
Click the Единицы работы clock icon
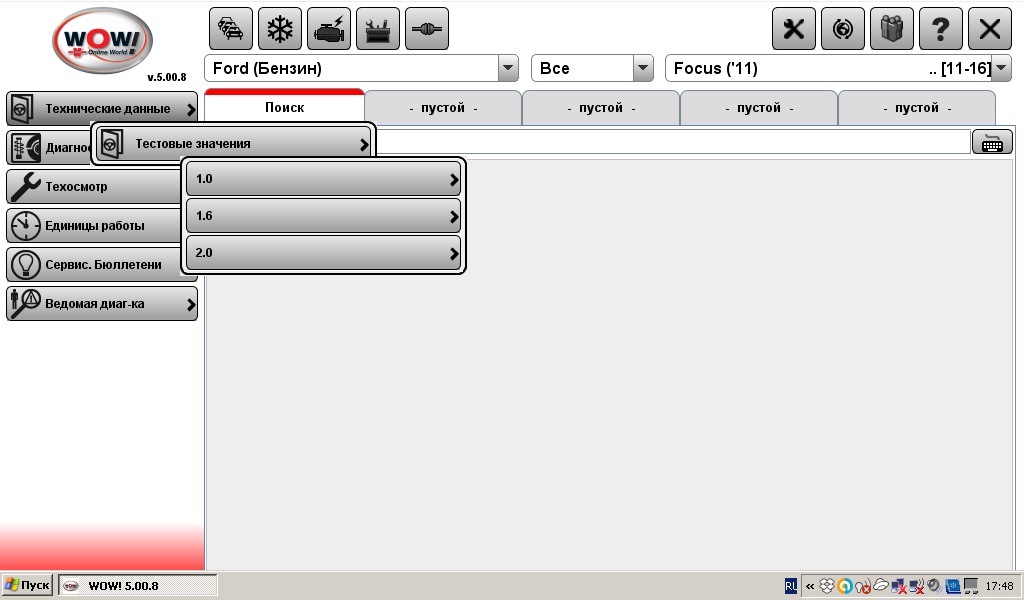pyautogui.click(x=25, y=226)
